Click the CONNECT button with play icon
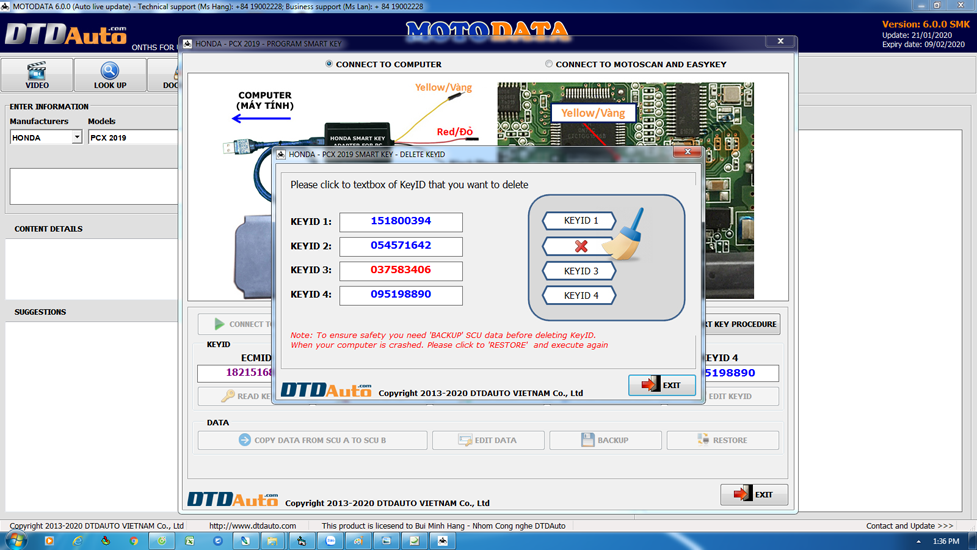Image resolution: width=977 pixels, height=550 pixels. point(236,324)
